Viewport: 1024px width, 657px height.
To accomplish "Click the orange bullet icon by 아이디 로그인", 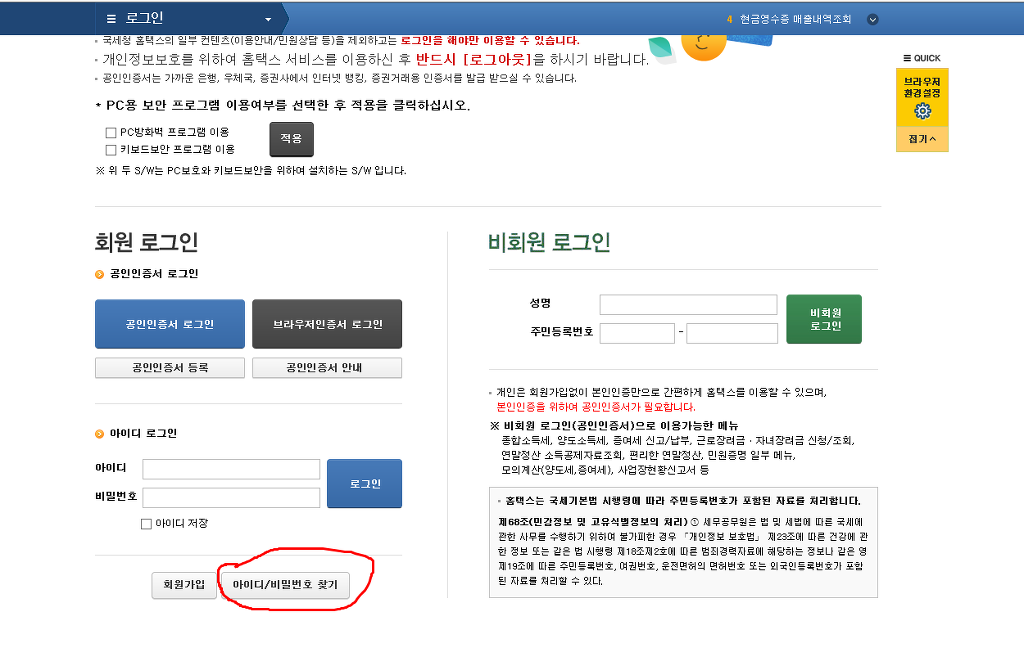I will coord(99,434).
